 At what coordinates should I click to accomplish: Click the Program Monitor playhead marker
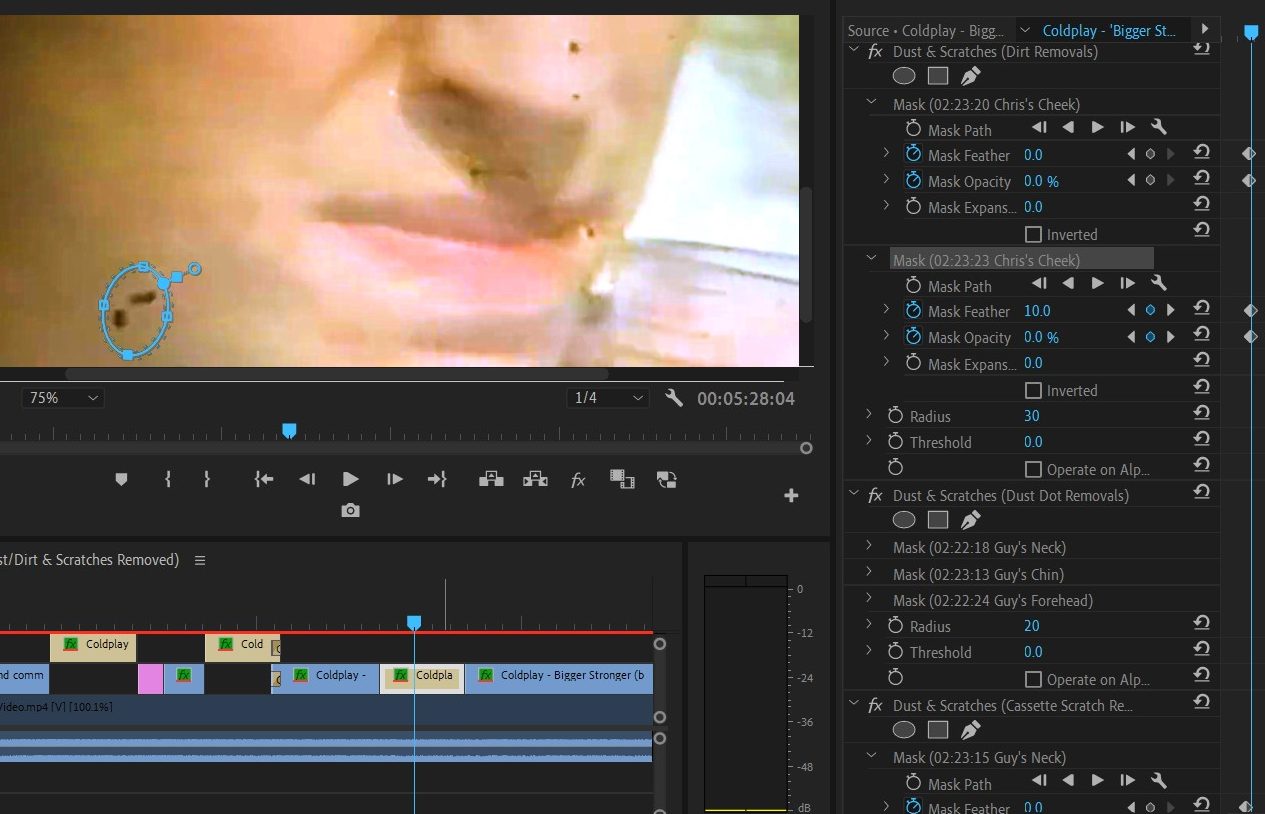[x=289, y=430]
